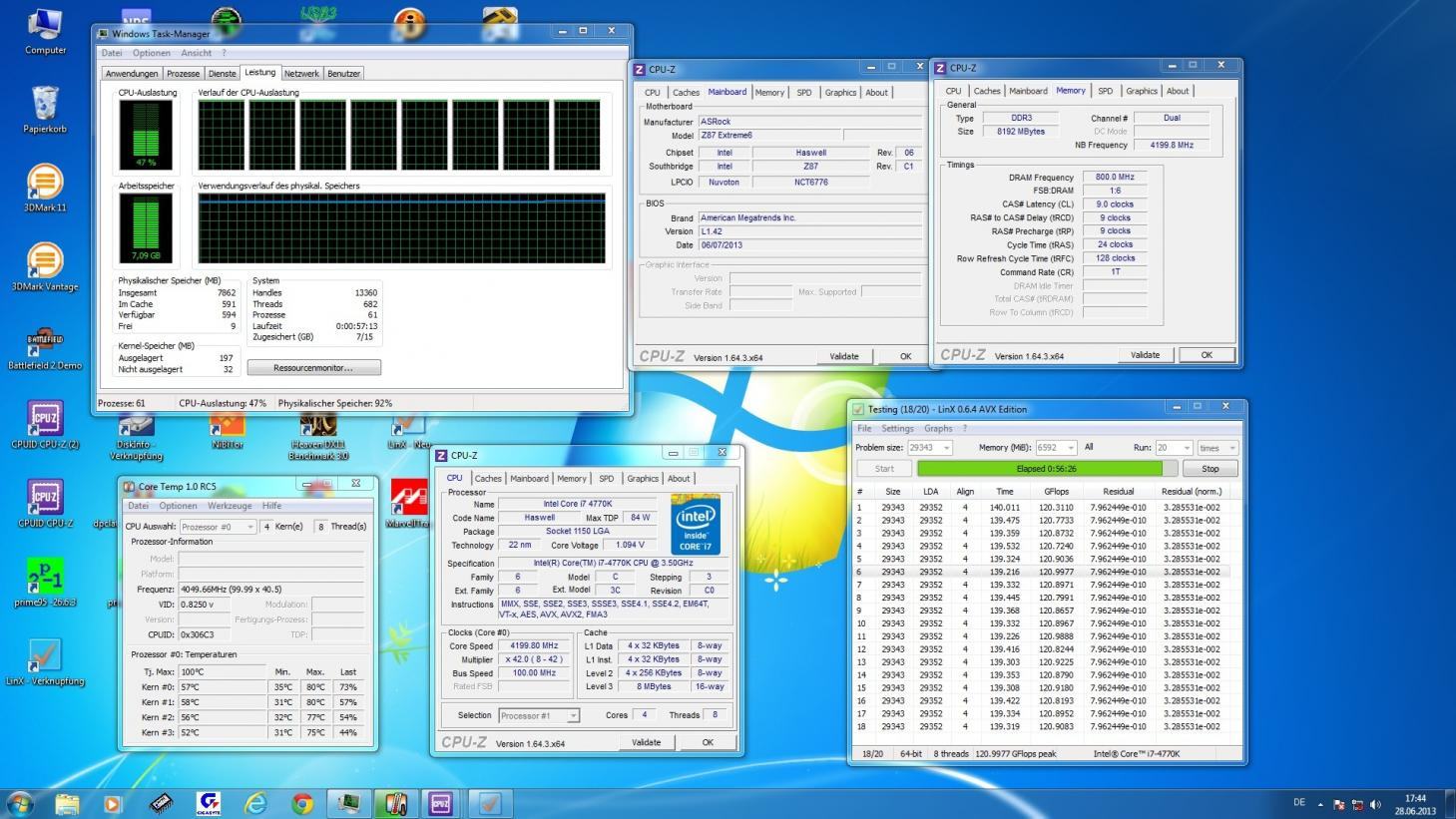This screenshot has width=1456, height=819.
Task: Launch the 3DMark 11 desktop shortcut
Action: (x=45, y=188)
